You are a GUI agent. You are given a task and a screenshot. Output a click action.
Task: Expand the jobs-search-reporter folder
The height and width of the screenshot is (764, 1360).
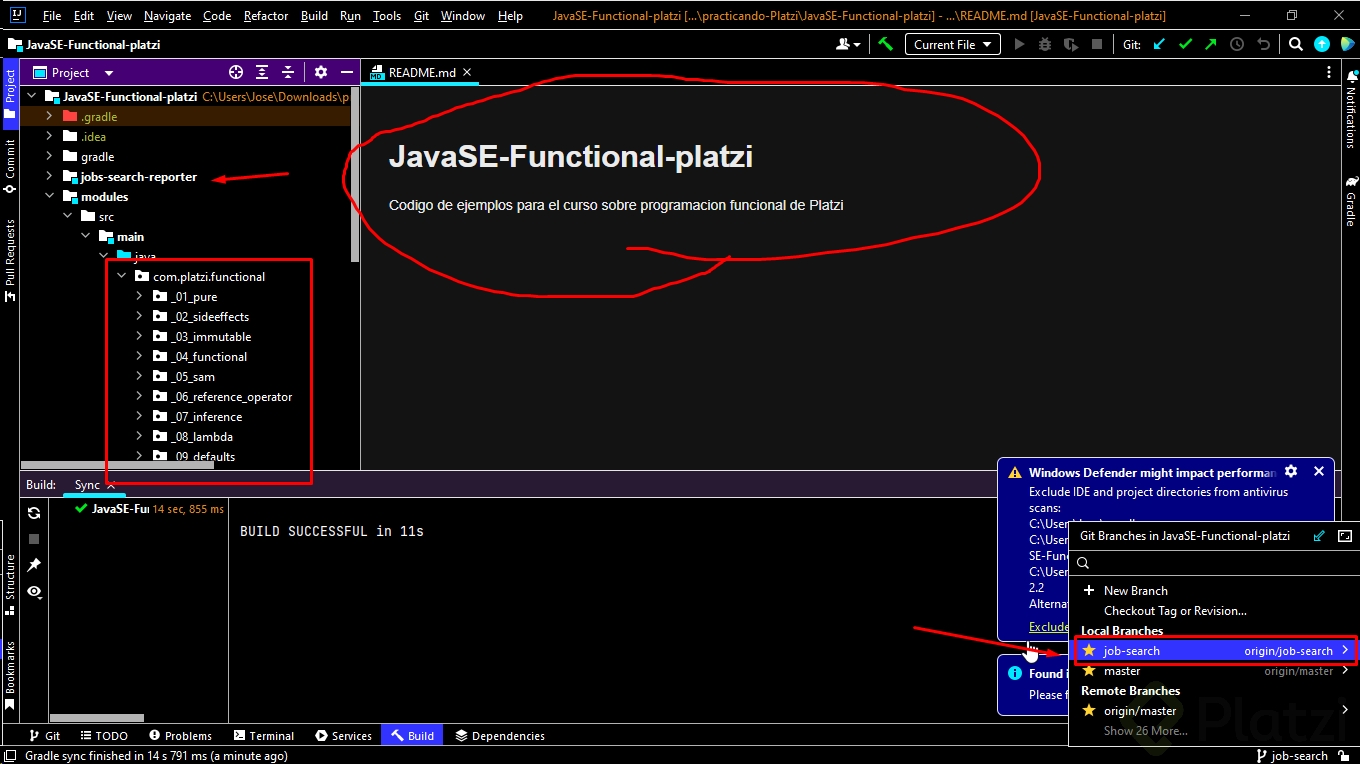[49, 177]
